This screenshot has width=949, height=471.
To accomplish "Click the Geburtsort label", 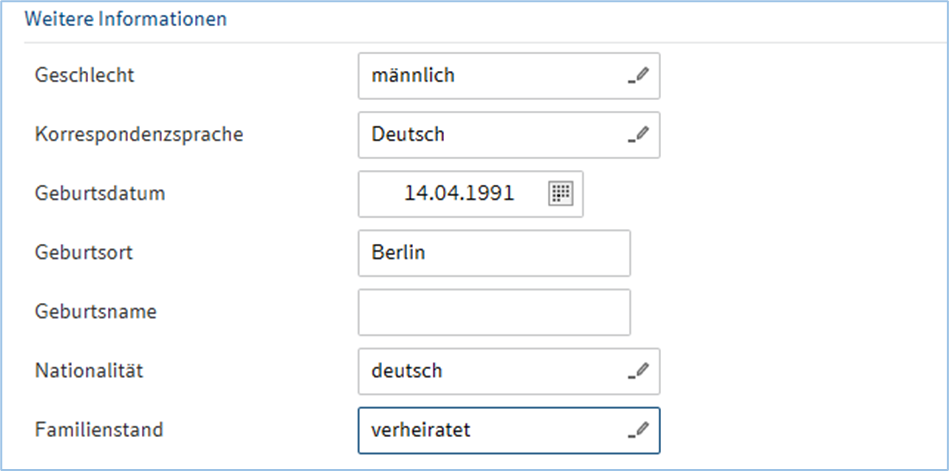I will point(84,253).
